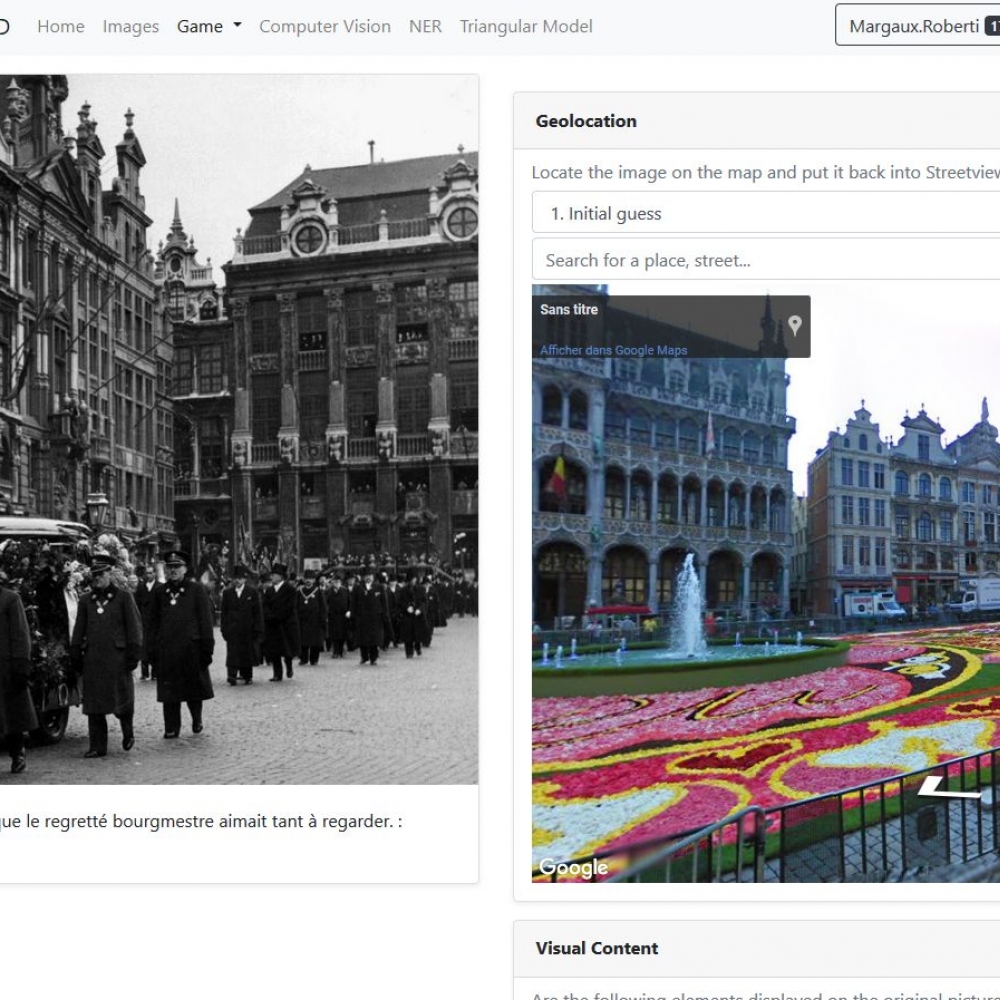
Task: Follow the 'Afficher dans Google Maps' link
Action: 613,350
